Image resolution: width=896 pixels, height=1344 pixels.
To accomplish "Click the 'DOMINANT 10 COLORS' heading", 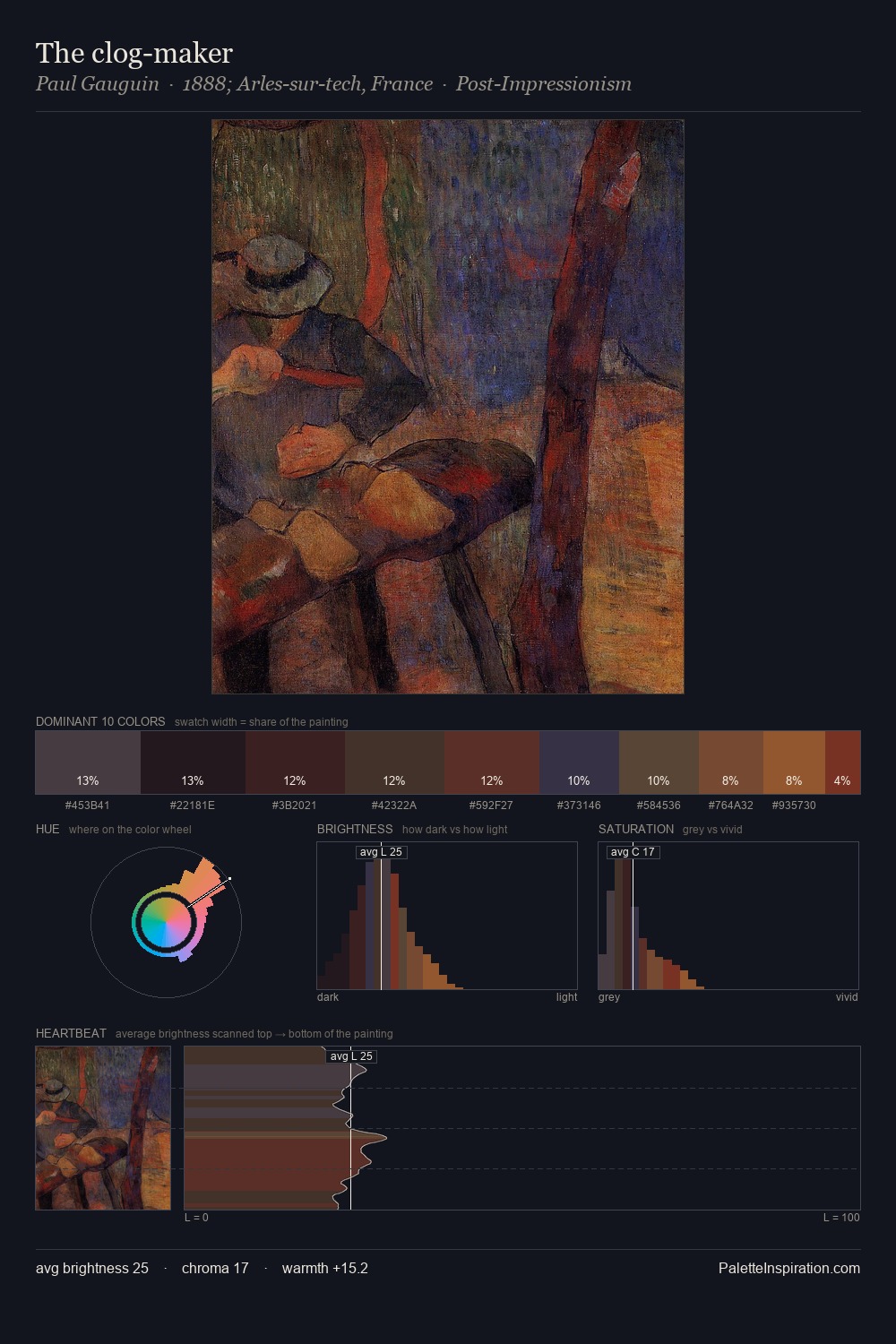I will 100,721.
